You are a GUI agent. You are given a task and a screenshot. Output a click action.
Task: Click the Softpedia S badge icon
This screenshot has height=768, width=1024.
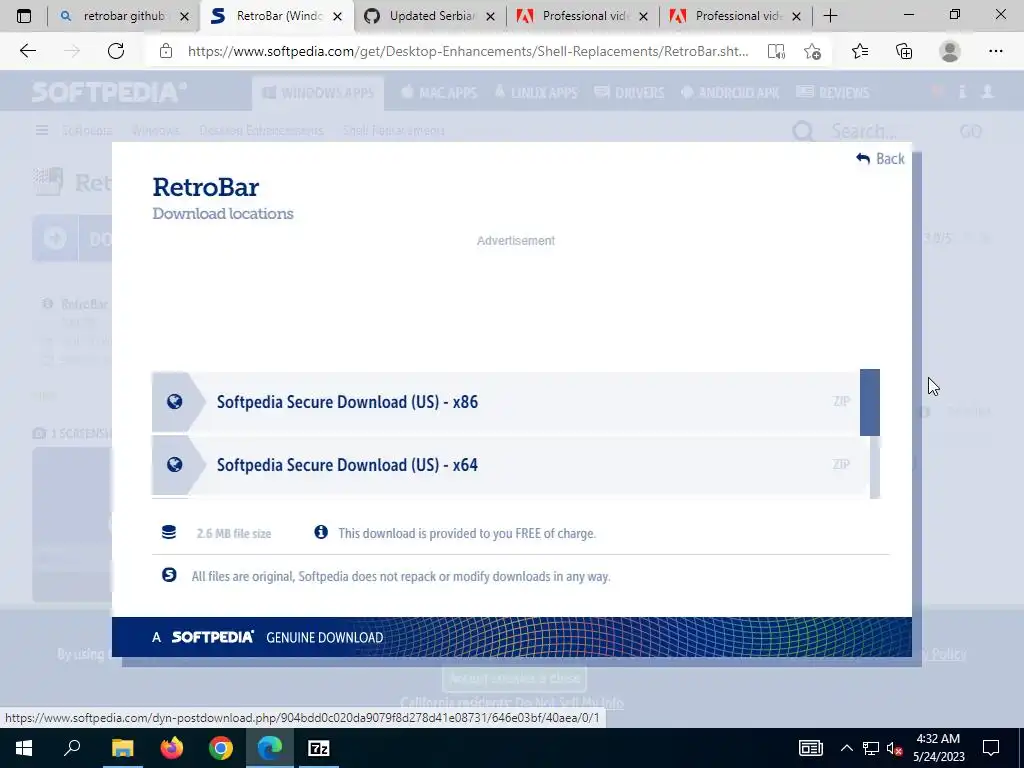click(169, 575)
